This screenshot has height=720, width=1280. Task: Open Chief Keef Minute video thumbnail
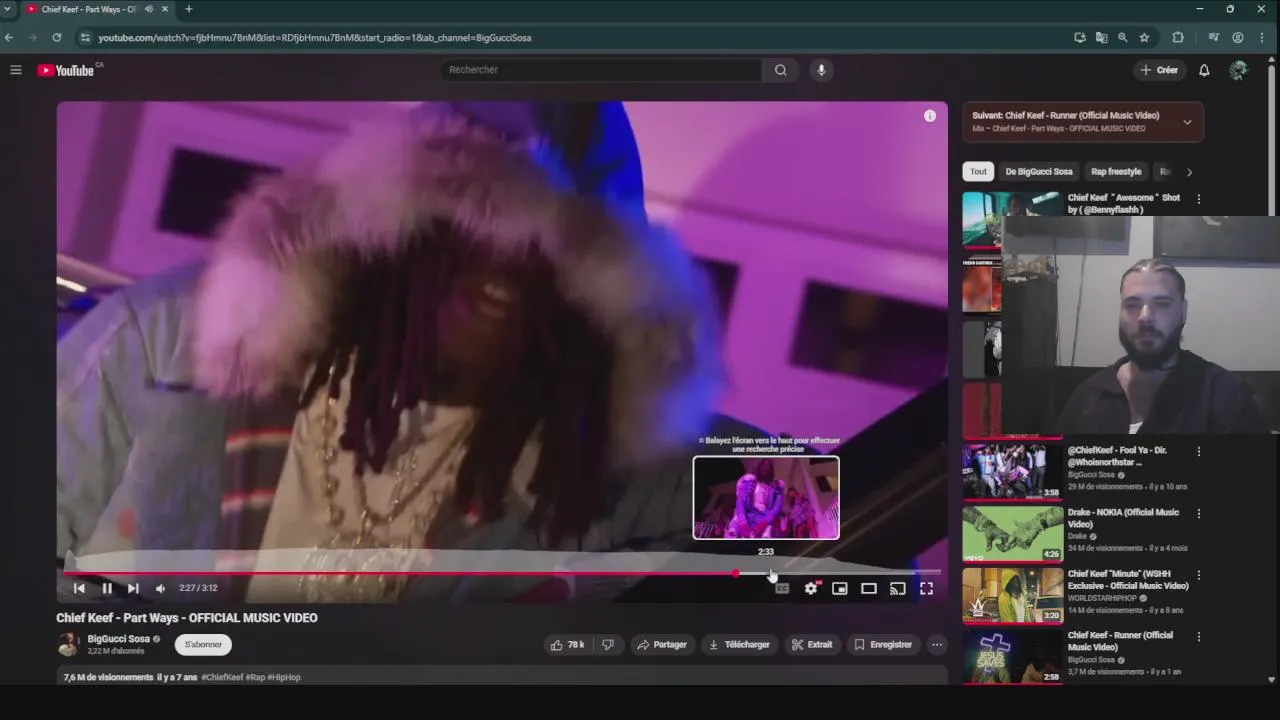pos(1012,595)
